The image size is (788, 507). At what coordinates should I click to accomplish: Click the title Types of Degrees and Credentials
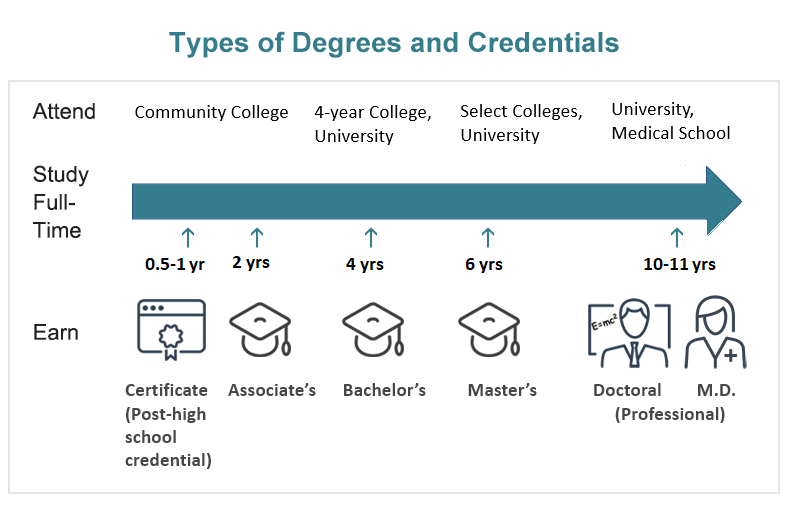394,43
